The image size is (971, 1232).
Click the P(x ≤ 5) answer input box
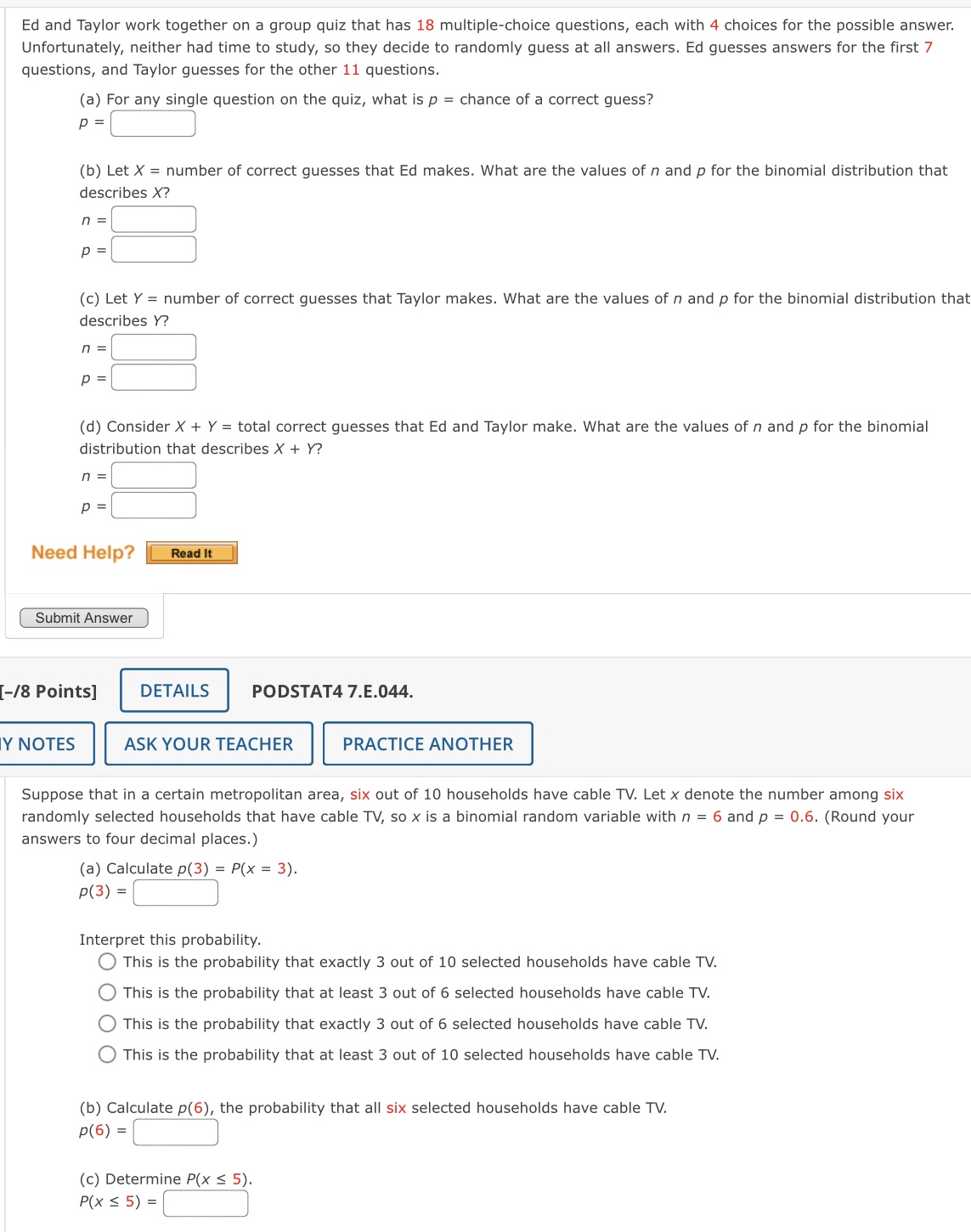204,1202
